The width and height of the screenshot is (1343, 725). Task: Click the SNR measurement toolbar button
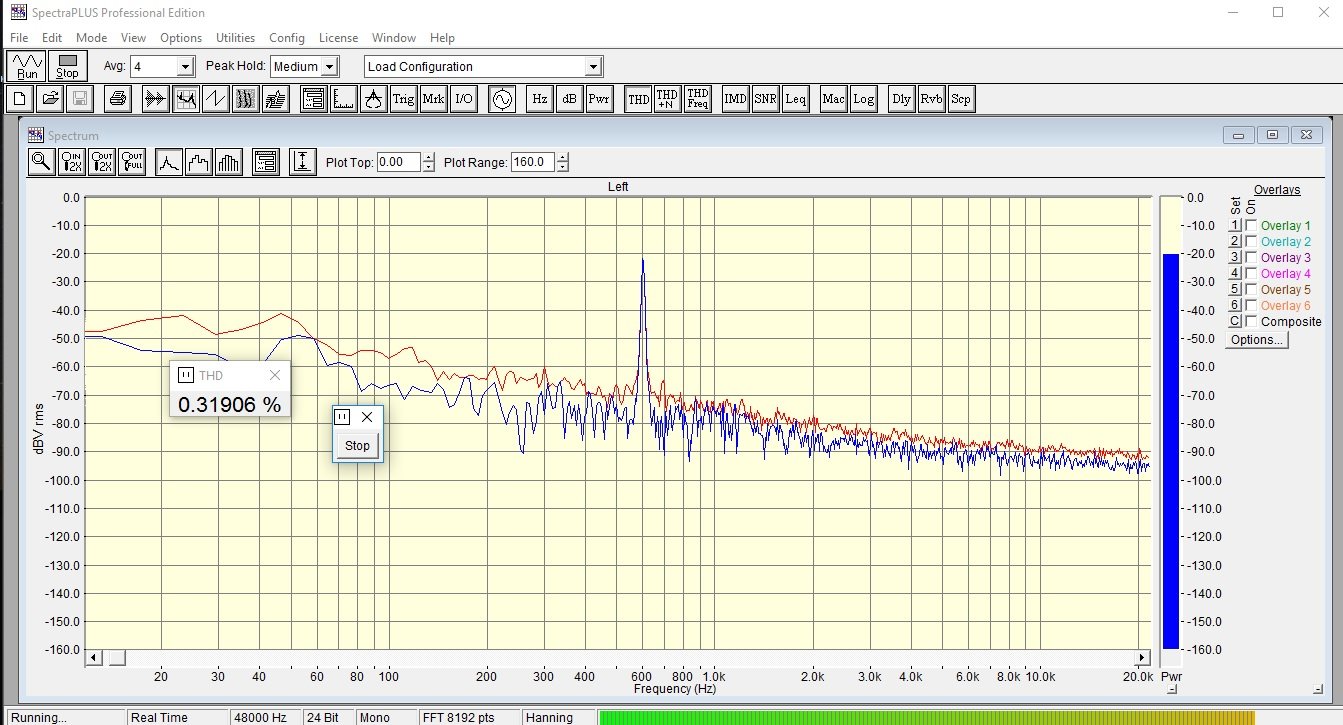coord(765,99)
